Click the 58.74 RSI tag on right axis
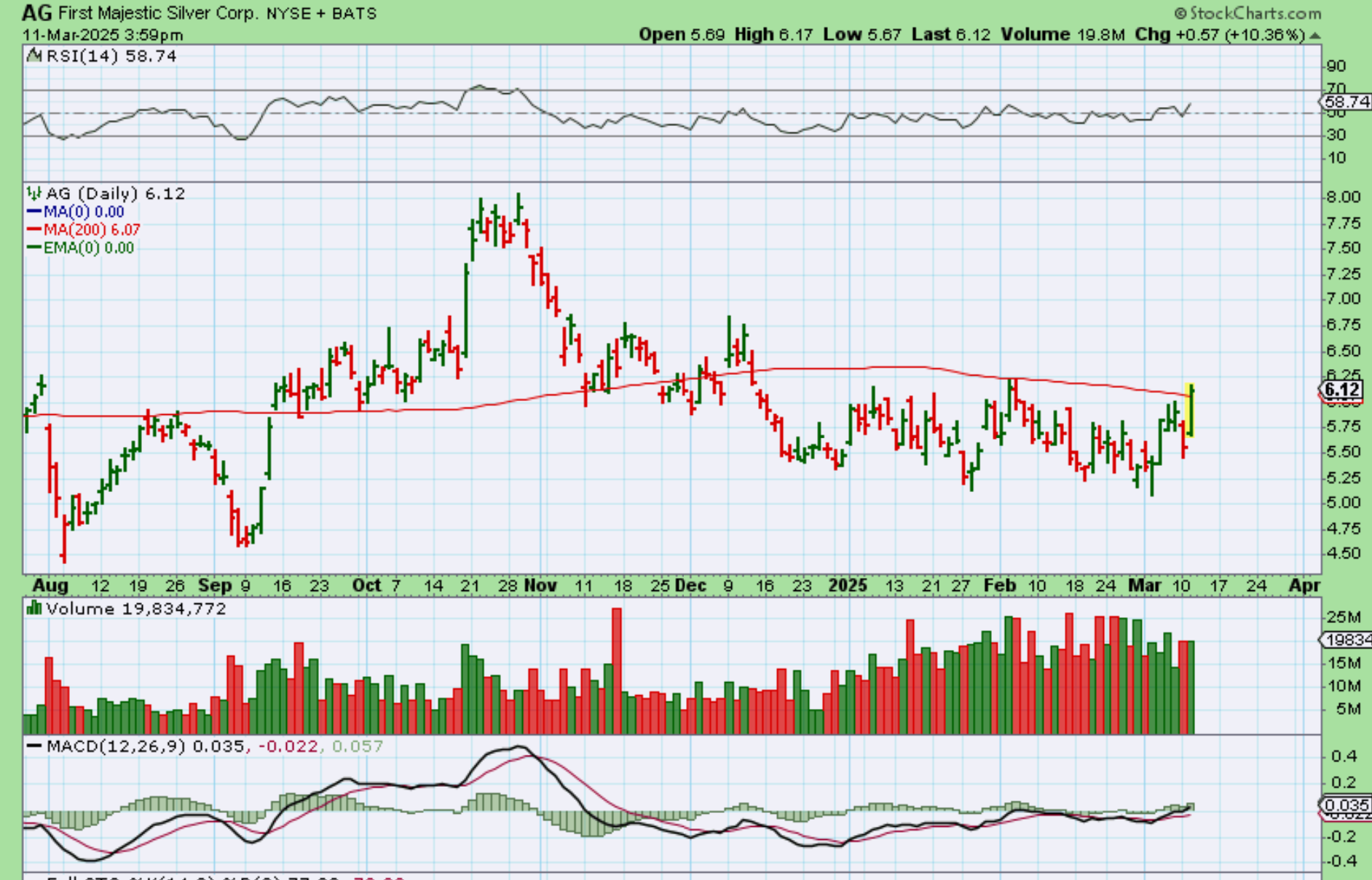 tap(1347, 102)
